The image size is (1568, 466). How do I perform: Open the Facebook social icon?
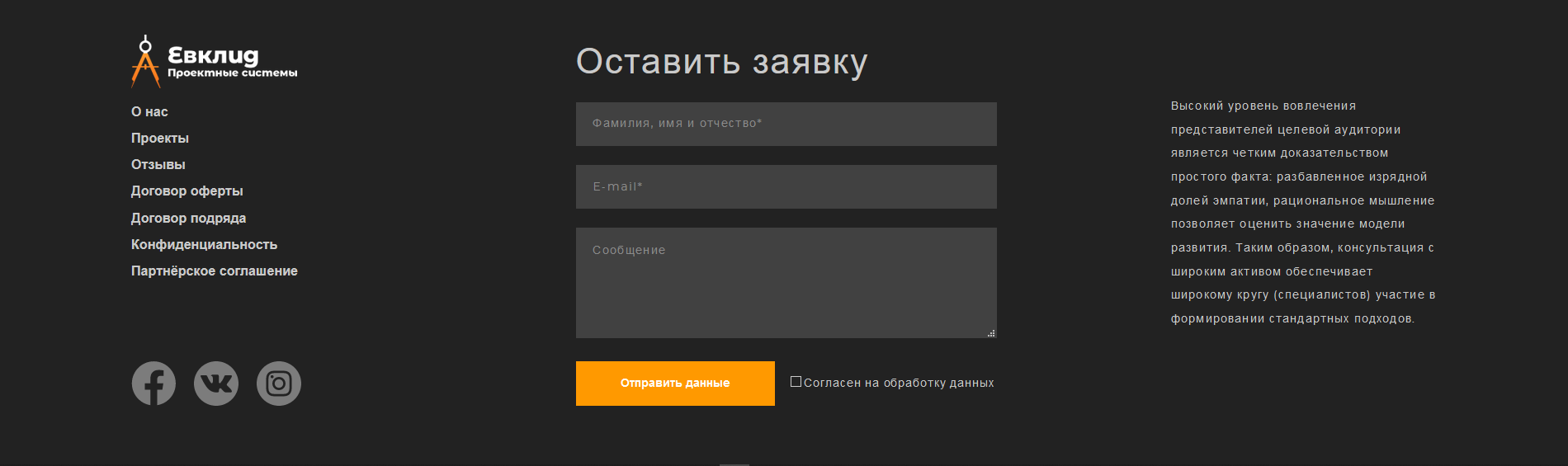click(153, 384)
